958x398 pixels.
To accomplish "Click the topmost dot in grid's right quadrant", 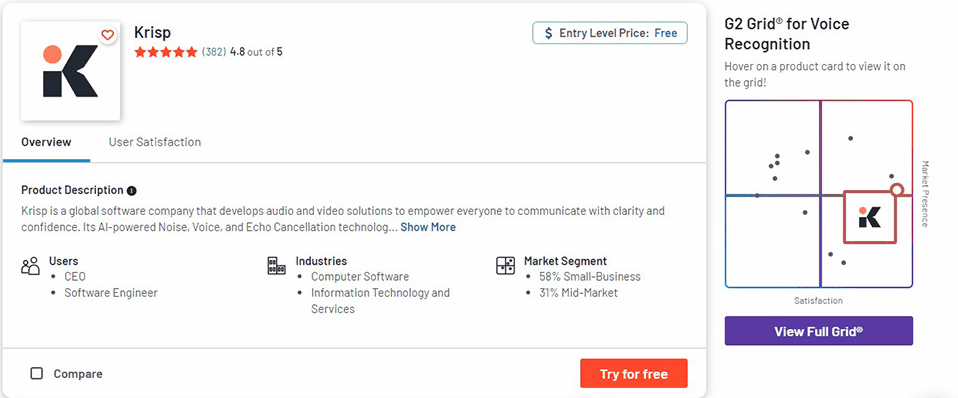I will tap(850, 138).
